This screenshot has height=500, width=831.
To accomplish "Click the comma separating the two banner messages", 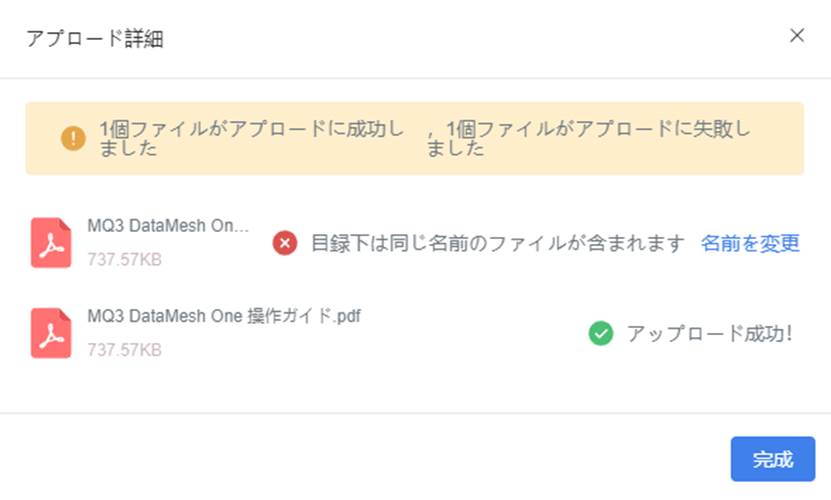I will pos(432,131).
